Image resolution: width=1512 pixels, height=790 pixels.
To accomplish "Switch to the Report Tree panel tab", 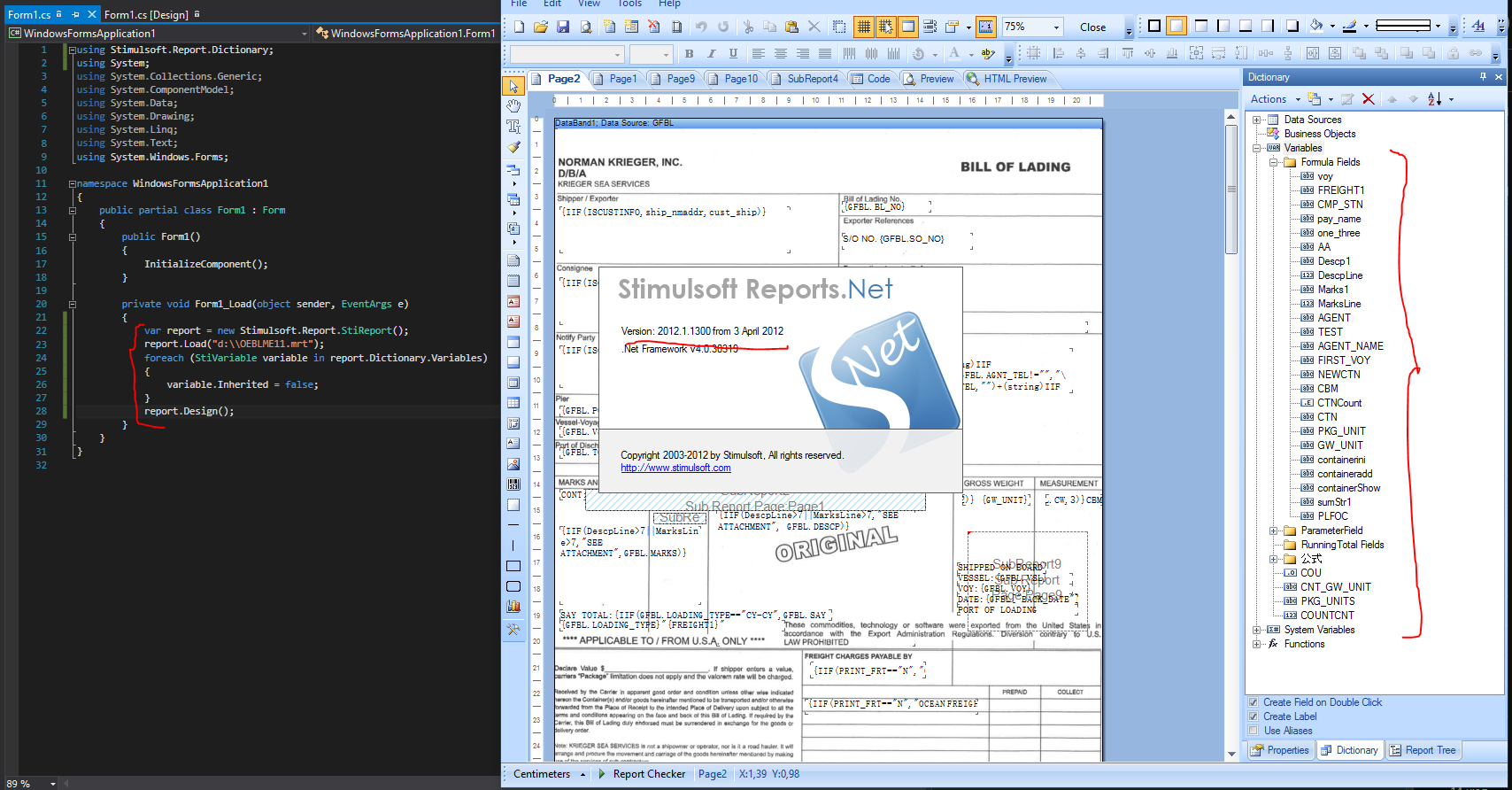I will [1423, 750].
